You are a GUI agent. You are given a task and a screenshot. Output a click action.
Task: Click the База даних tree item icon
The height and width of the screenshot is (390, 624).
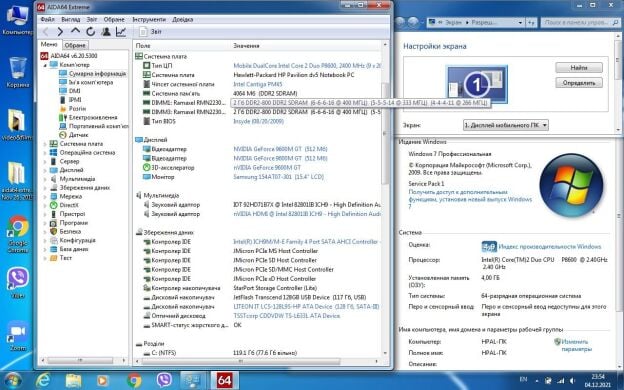click(x=54, y=249)
